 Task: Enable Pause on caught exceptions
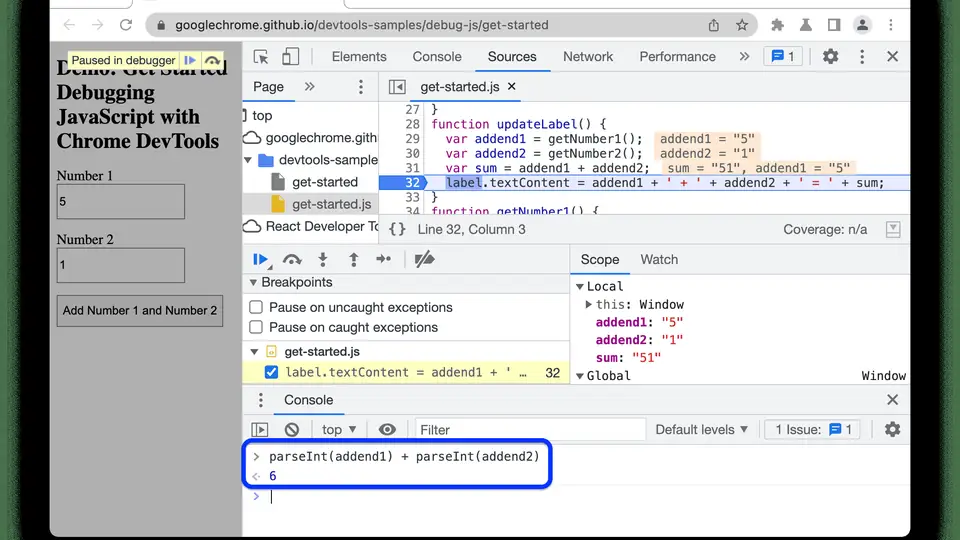click(x=256, y=328)
